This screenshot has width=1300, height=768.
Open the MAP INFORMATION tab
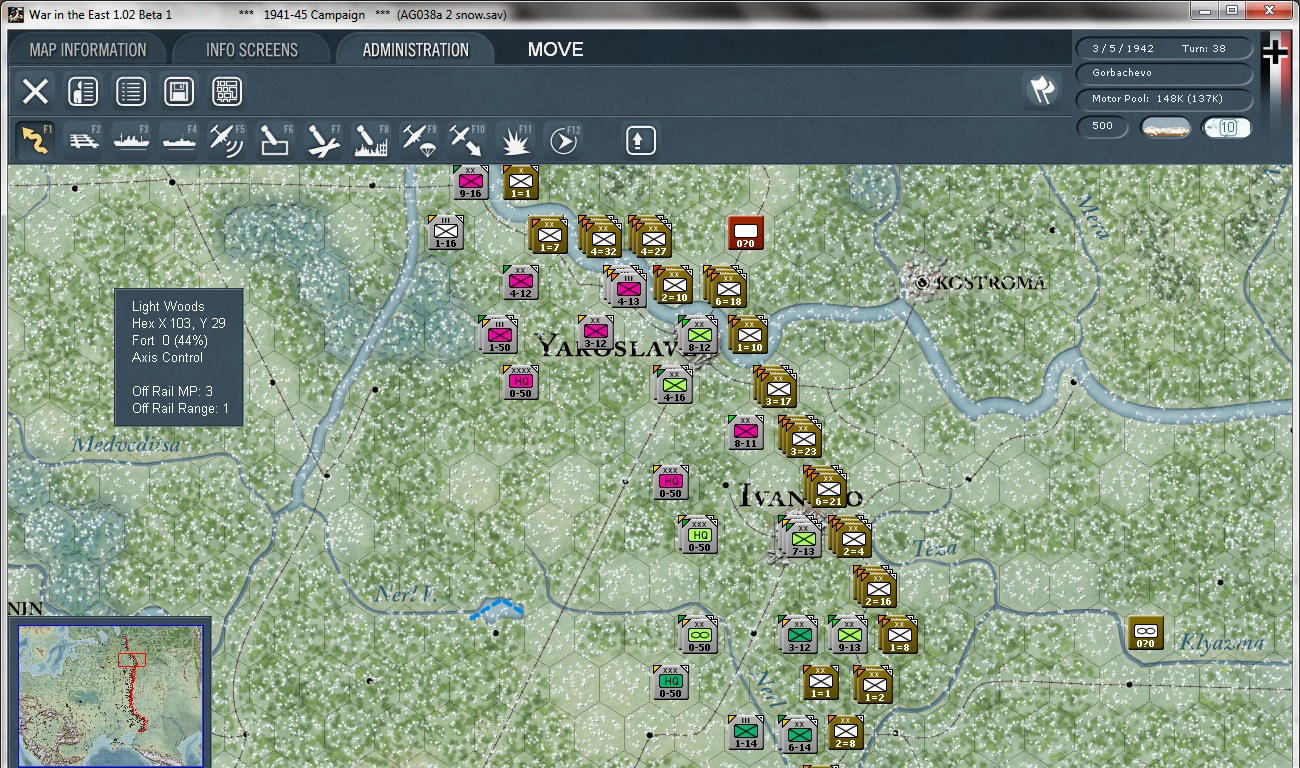tap(88, 50)
